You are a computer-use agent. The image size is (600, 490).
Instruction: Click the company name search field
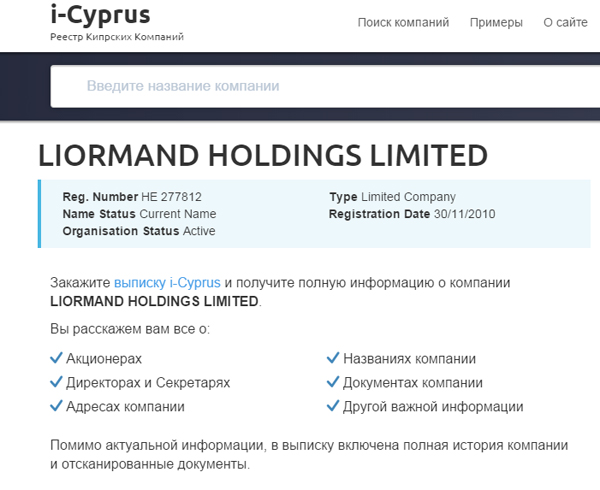pyautogui.click(x=325, y=86)
